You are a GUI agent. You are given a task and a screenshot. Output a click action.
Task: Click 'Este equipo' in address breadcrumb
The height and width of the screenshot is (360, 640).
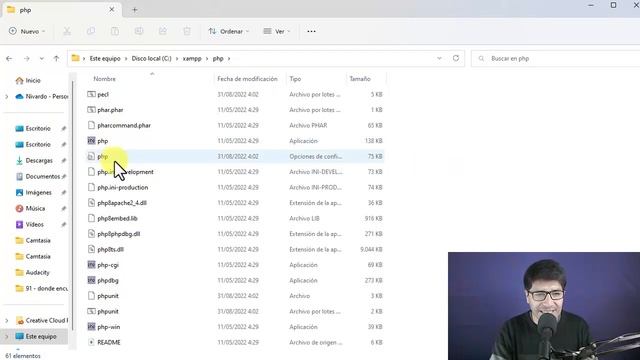point(105,59)
